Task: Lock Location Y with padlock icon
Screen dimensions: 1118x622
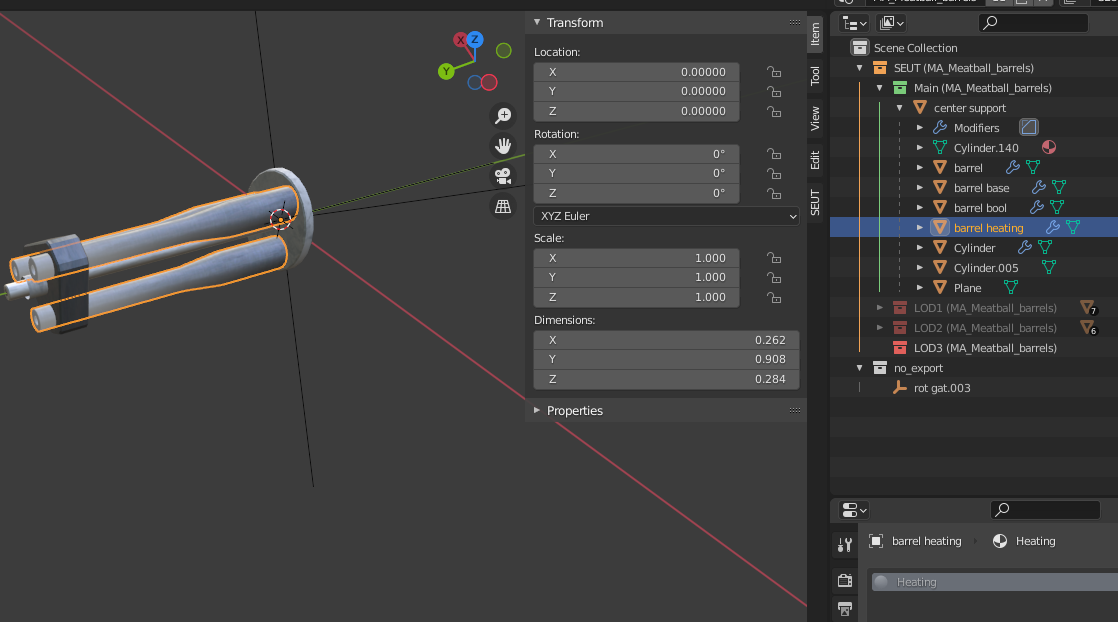Action: coord(774,91)
